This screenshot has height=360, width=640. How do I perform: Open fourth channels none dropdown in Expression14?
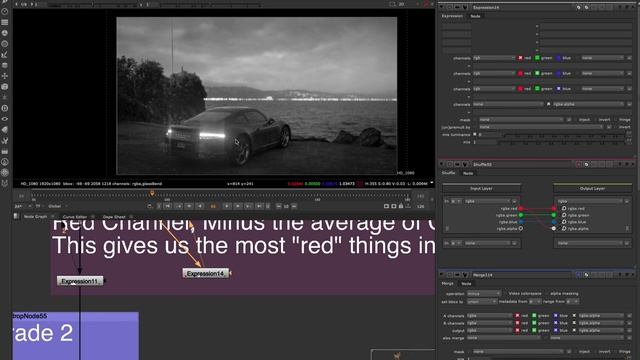[x=509, y=104]
